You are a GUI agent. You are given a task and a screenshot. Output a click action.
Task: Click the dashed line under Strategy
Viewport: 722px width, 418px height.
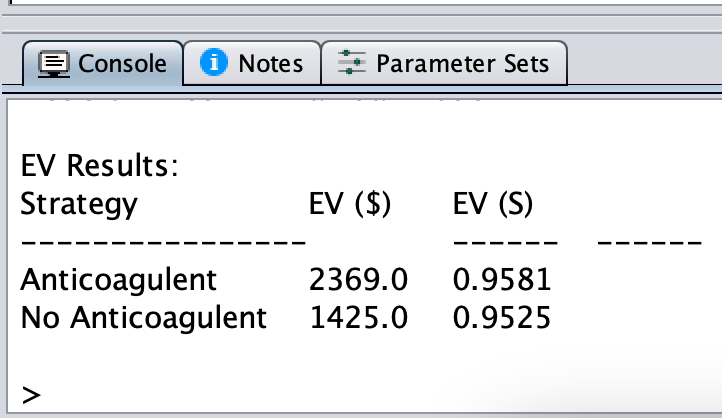pos(162,243)
